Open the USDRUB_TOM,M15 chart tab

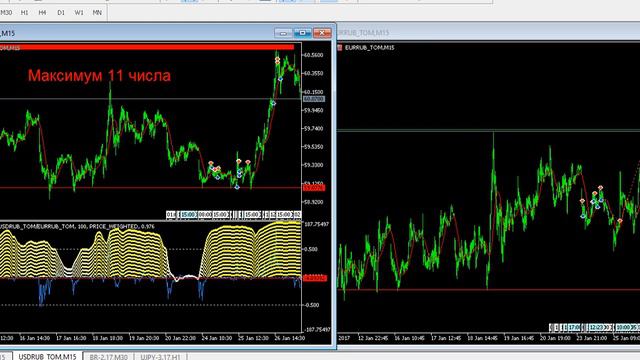(x=47, y=356)
